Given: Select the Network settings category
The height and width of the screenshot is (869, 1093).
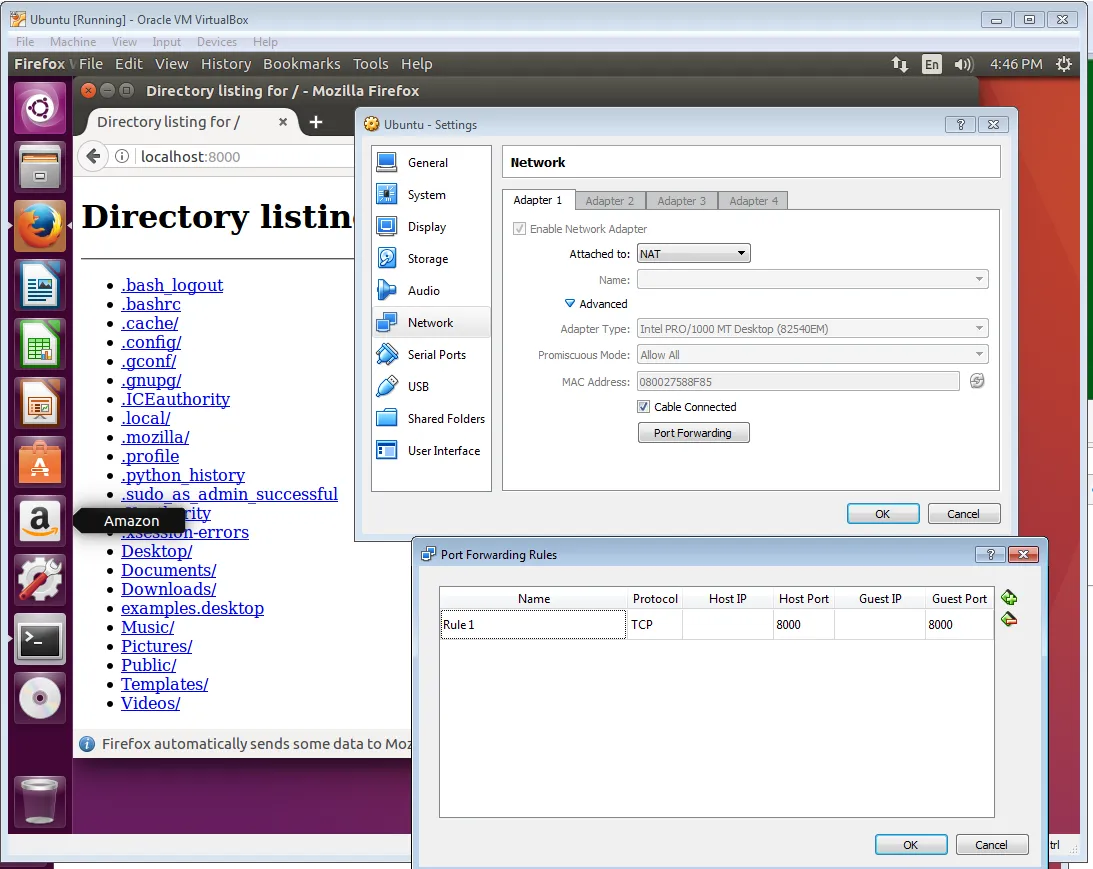Looking at the screenshot, I should tap(431, 323).
